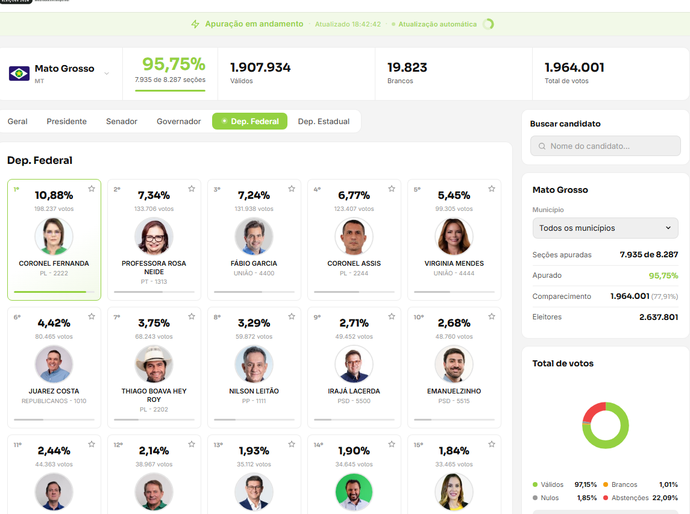Screen dimensions: 690x514
Task: Click the 19.823 Brancos figure
Action: tap(407, 67)
